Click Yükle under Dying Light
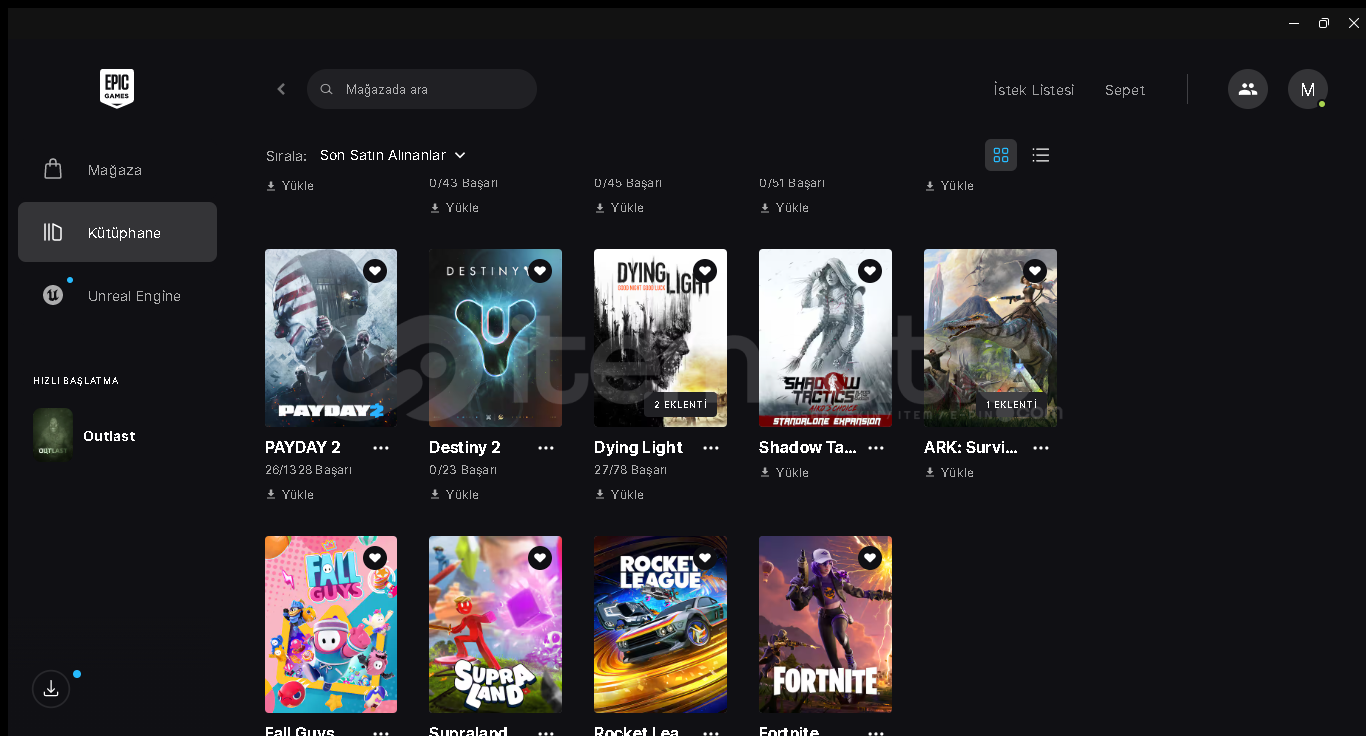 coord(619,494)
